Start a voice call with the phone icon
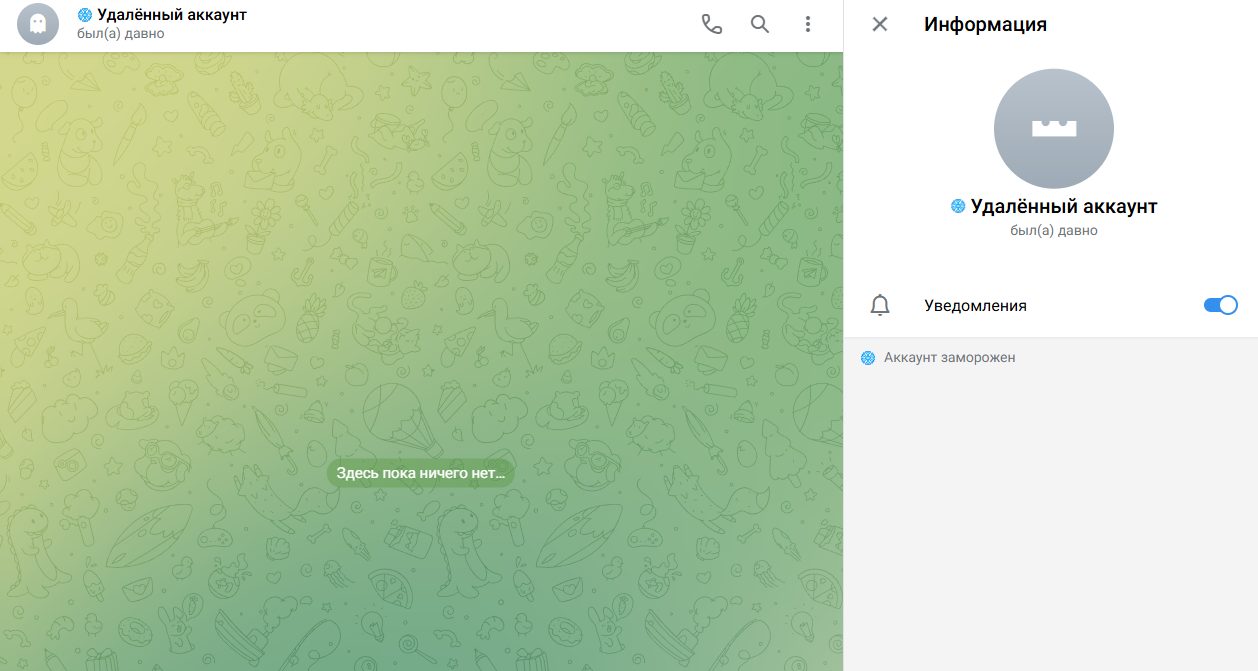 point(711,25)
